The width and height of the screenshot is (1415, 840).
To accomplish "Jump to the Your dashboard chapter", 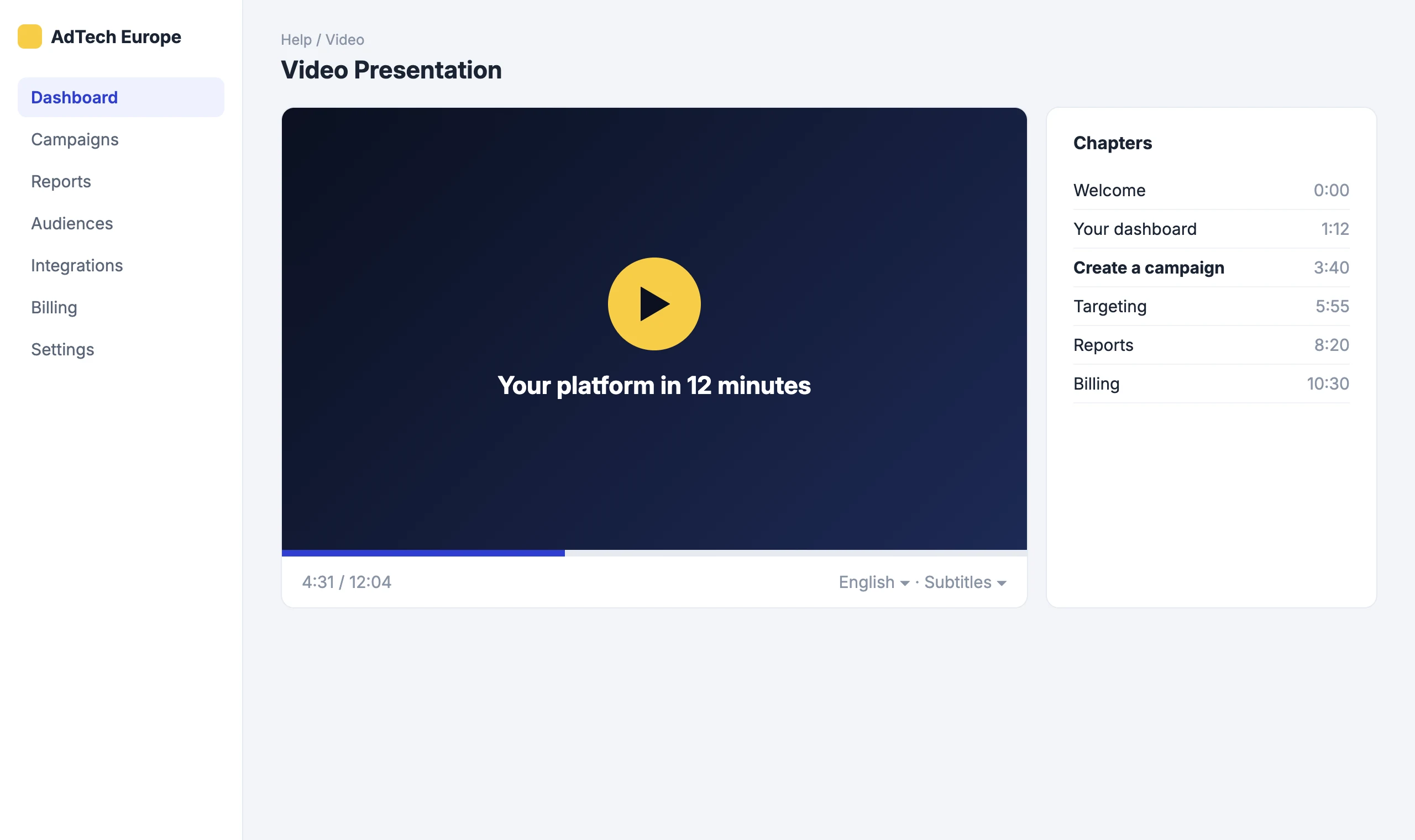I will pos(1211,229).
